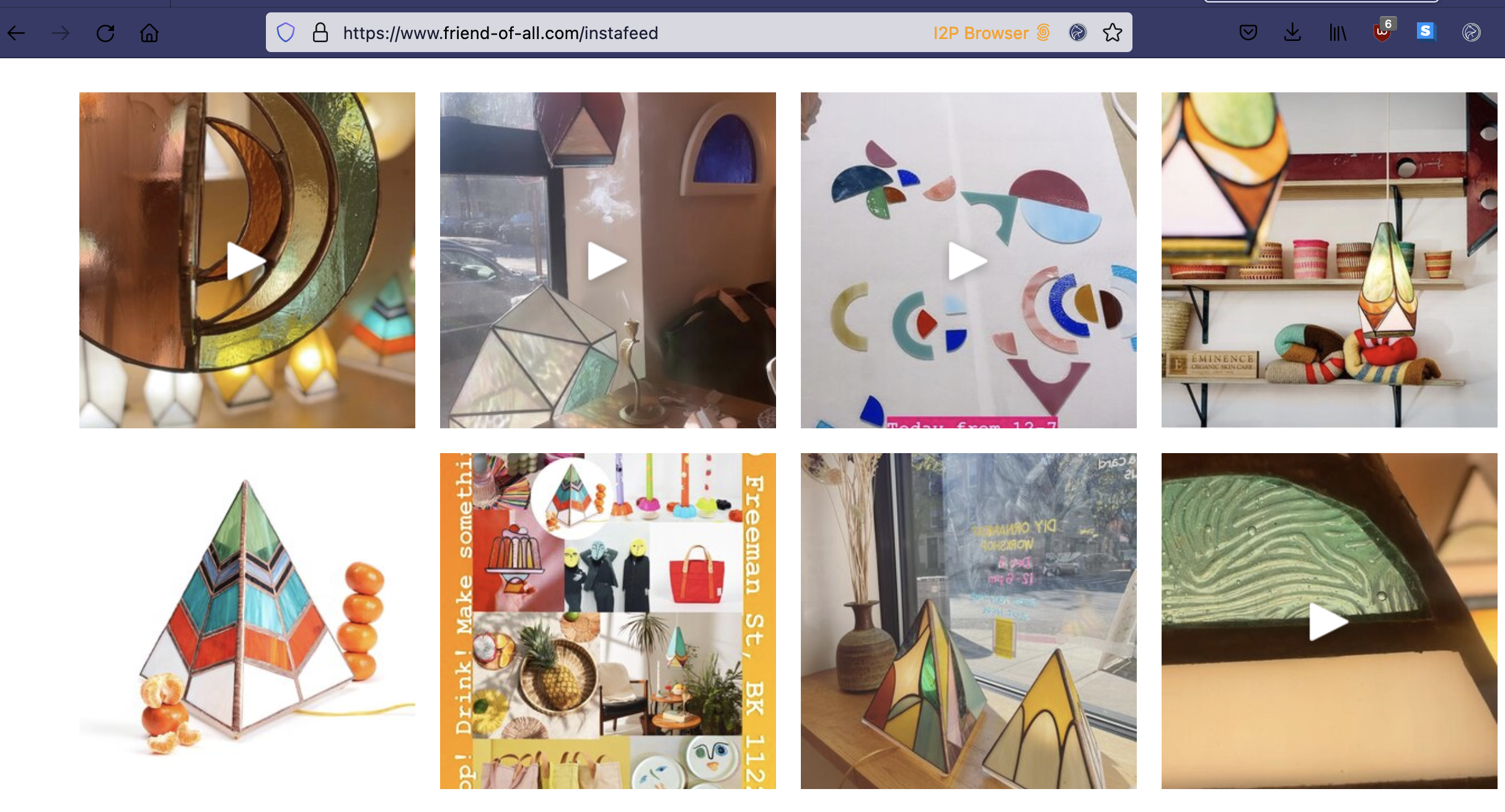
Task: Play the stained glass moon video
Action: click(x=247, y=260)
